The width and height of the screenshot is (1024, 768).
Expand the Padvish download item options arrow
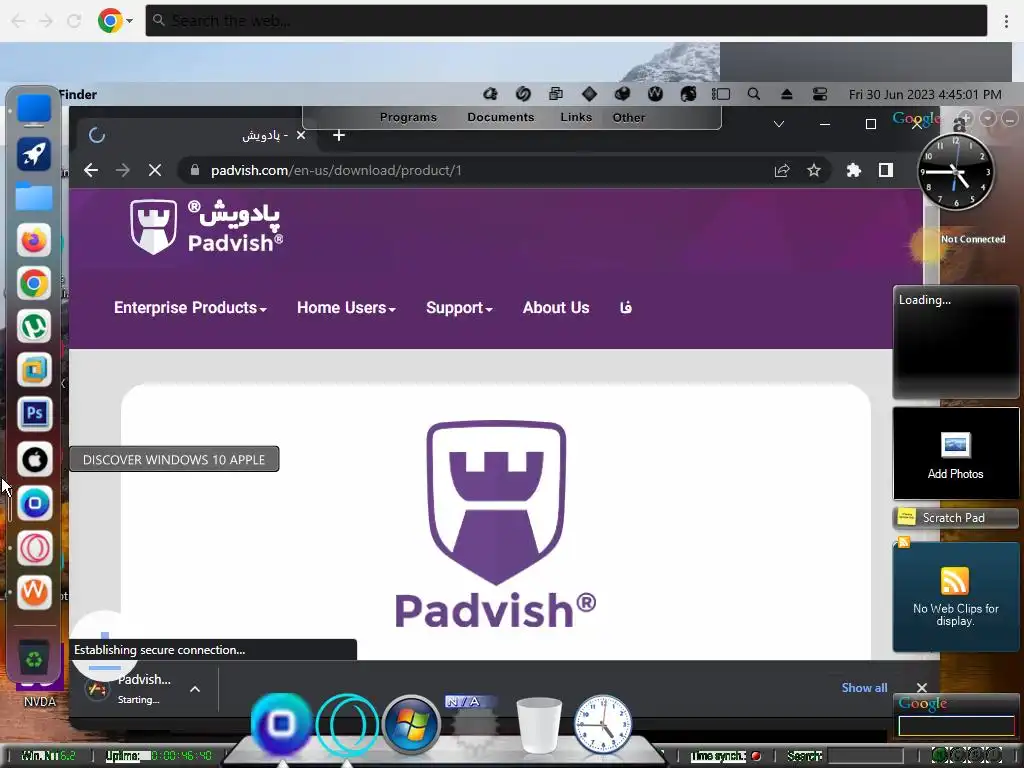point(195,689)
